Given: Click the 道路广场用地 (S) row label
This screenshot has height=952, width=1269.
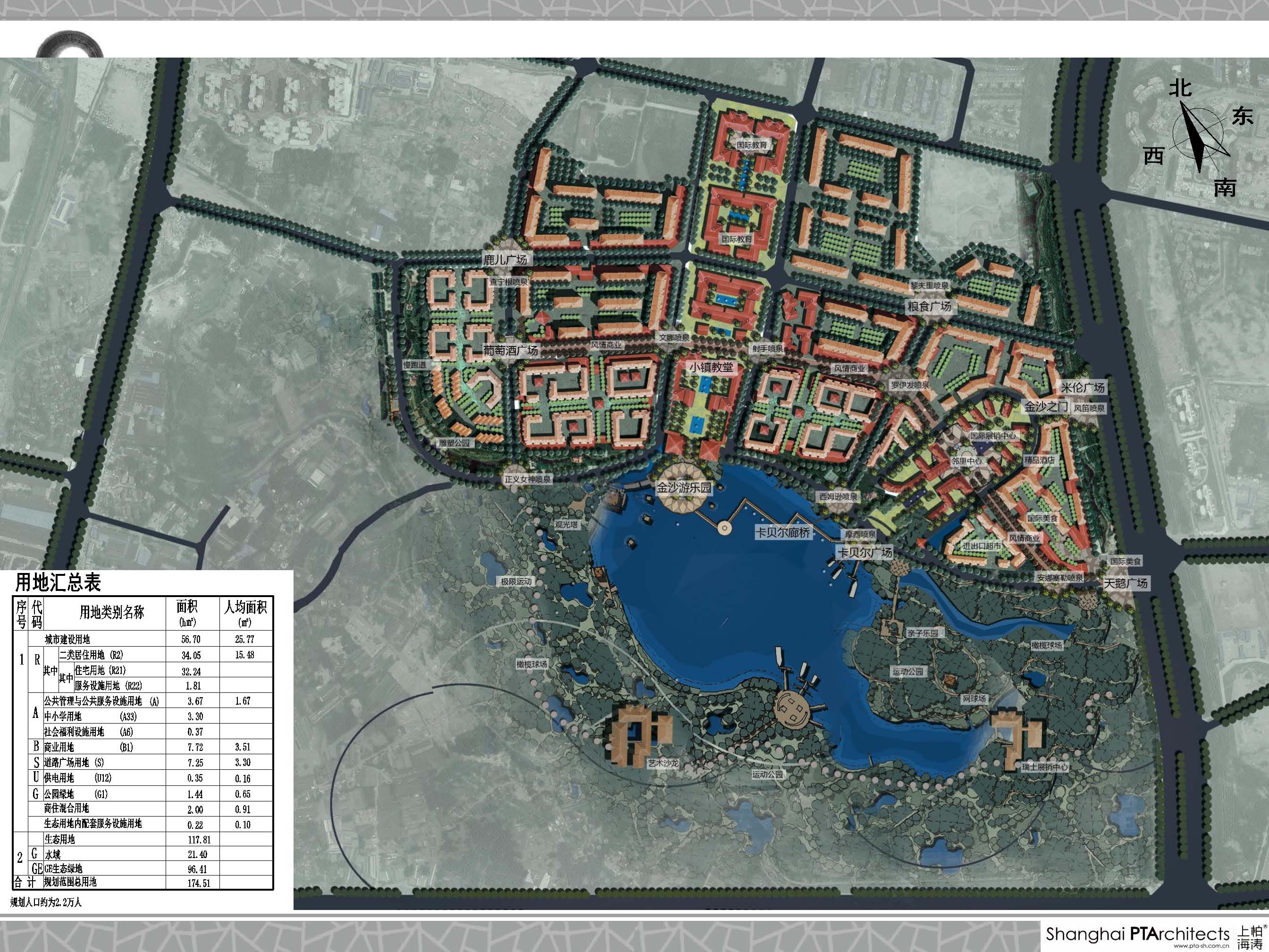Looking at the screenshot, I should 74,763.
